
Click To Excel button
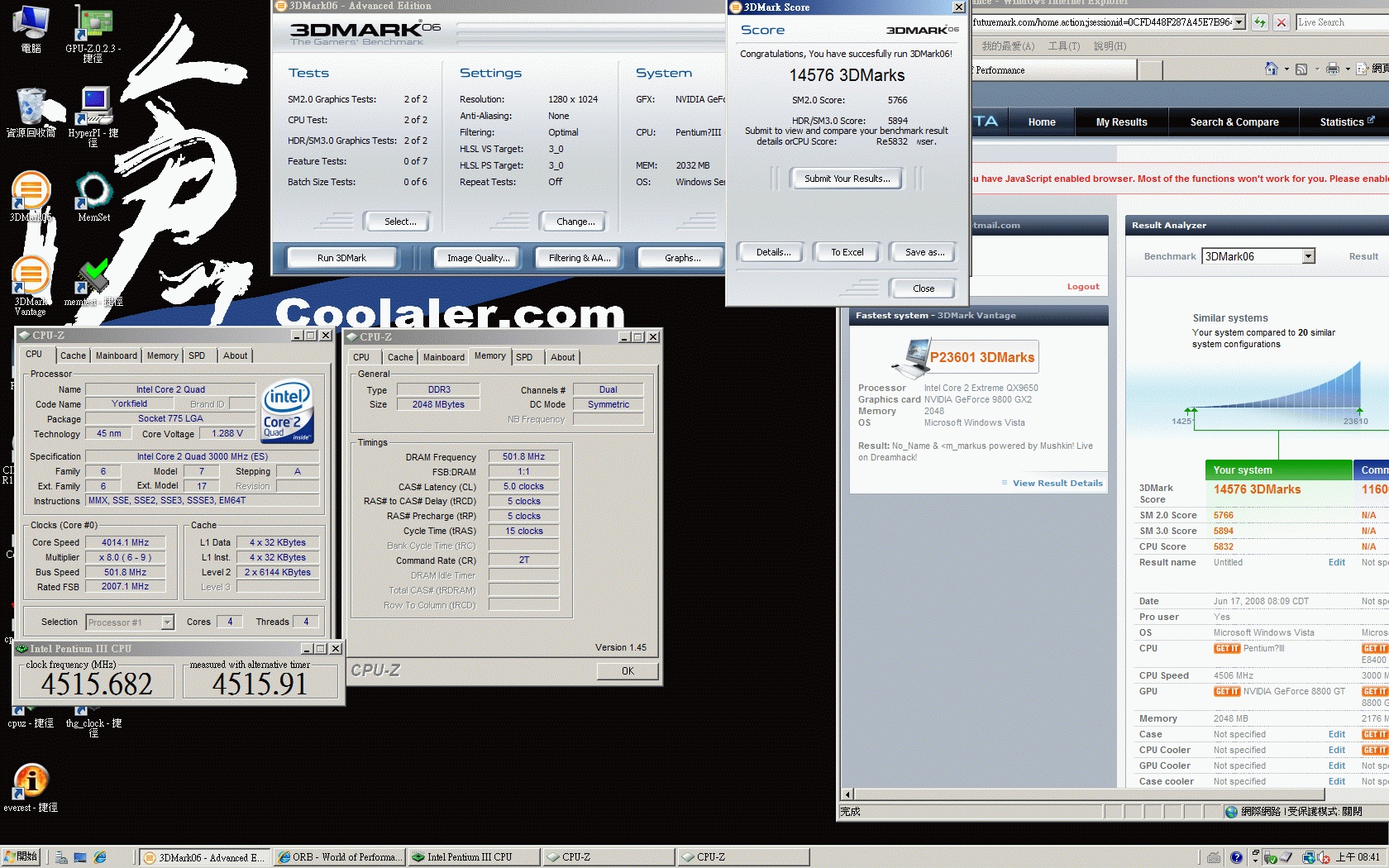coord(847,252)
